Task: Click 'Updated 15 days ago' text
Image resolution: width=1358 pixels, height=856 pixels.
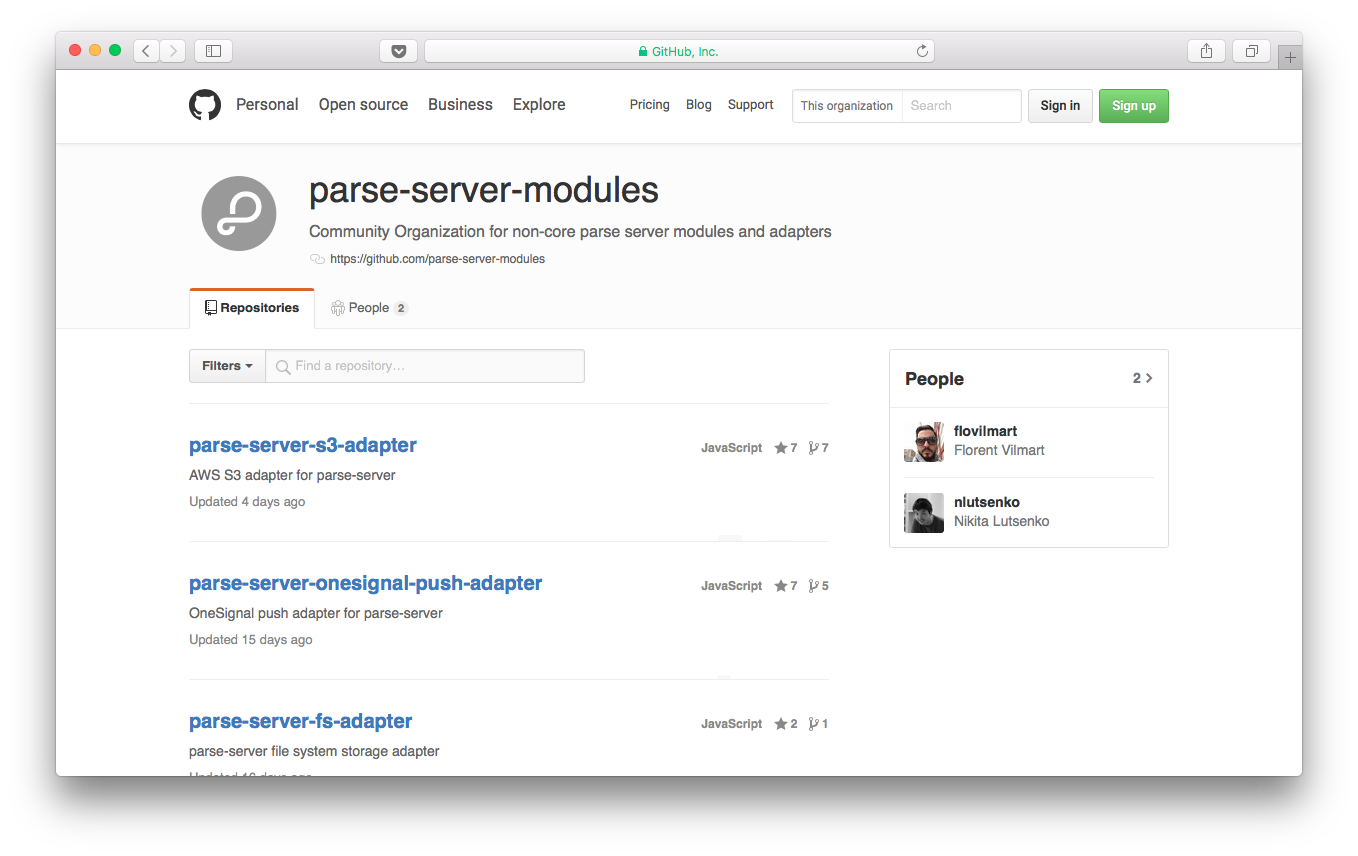Action: click(x=251, y=640)
